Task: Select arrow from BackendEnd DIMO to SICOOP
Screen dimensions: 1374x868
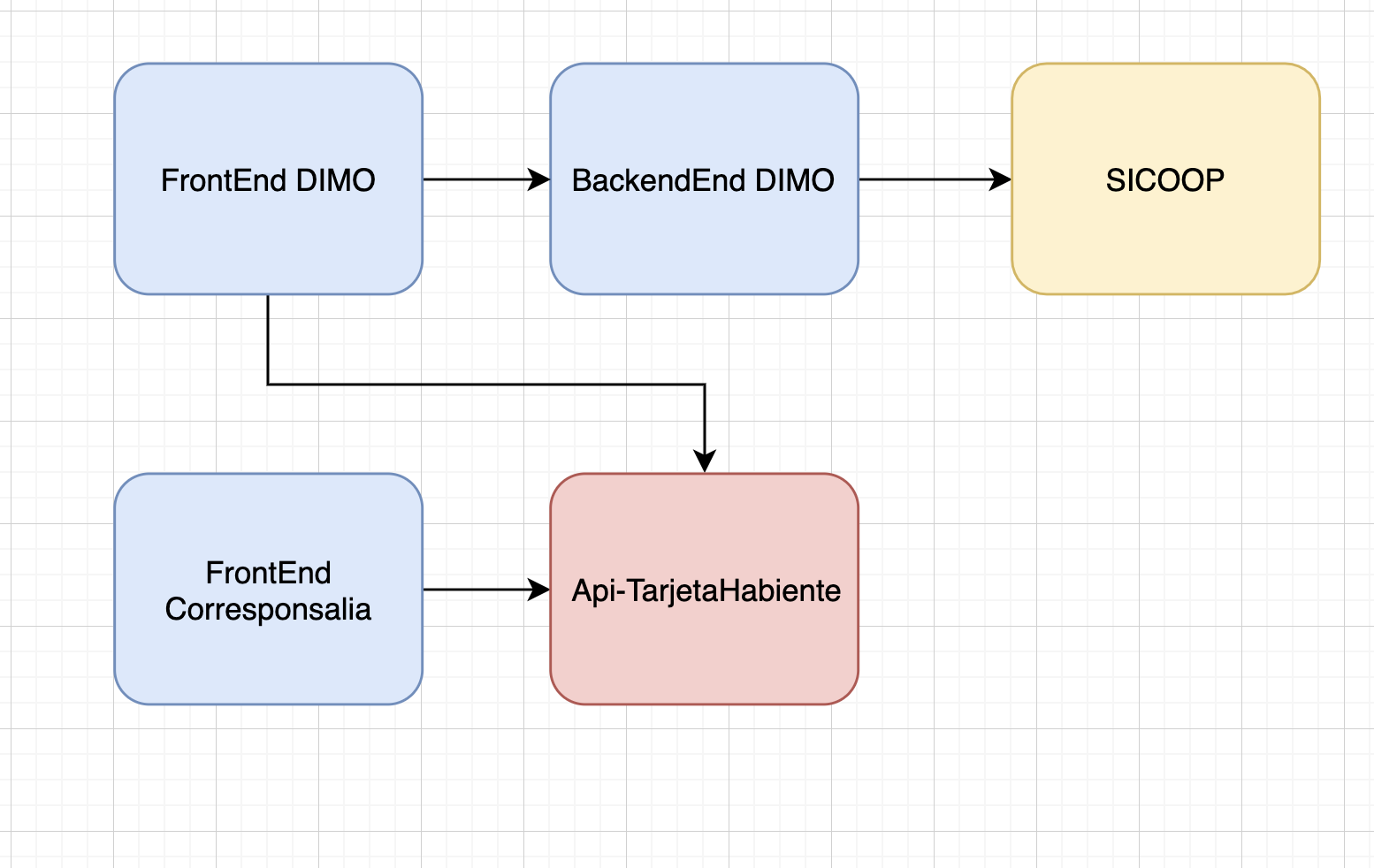Action: (x=935, y=179)
